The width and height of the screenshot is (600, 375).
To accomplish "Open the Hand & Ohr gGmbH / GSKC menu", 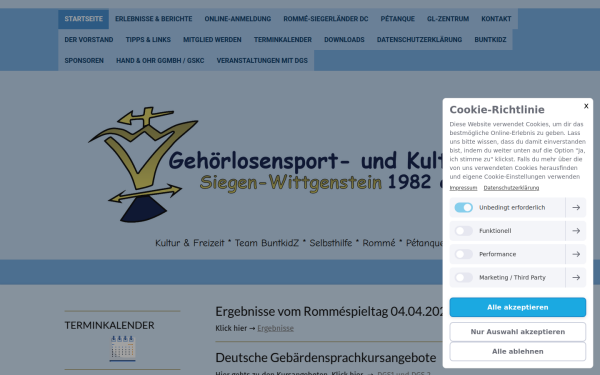I will [x=160, y=61].
